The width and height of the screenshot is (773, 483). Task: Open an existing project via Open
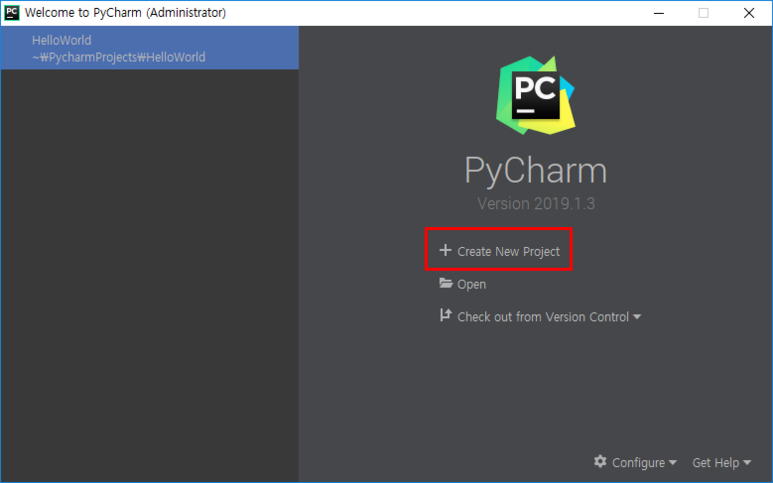(471, 284)
